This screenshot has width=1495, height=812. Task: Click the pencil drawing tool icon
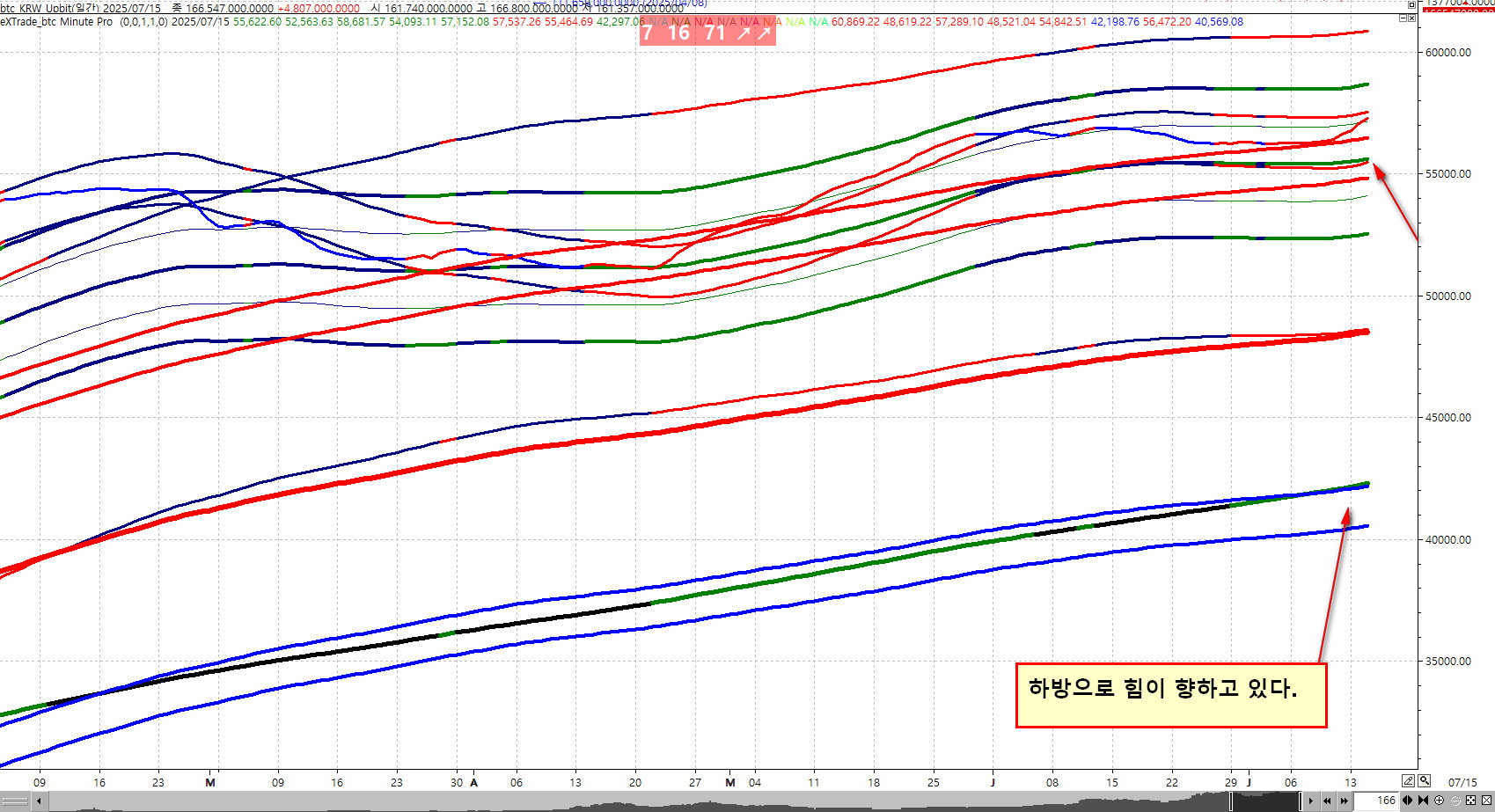[x=1408, y=781]
